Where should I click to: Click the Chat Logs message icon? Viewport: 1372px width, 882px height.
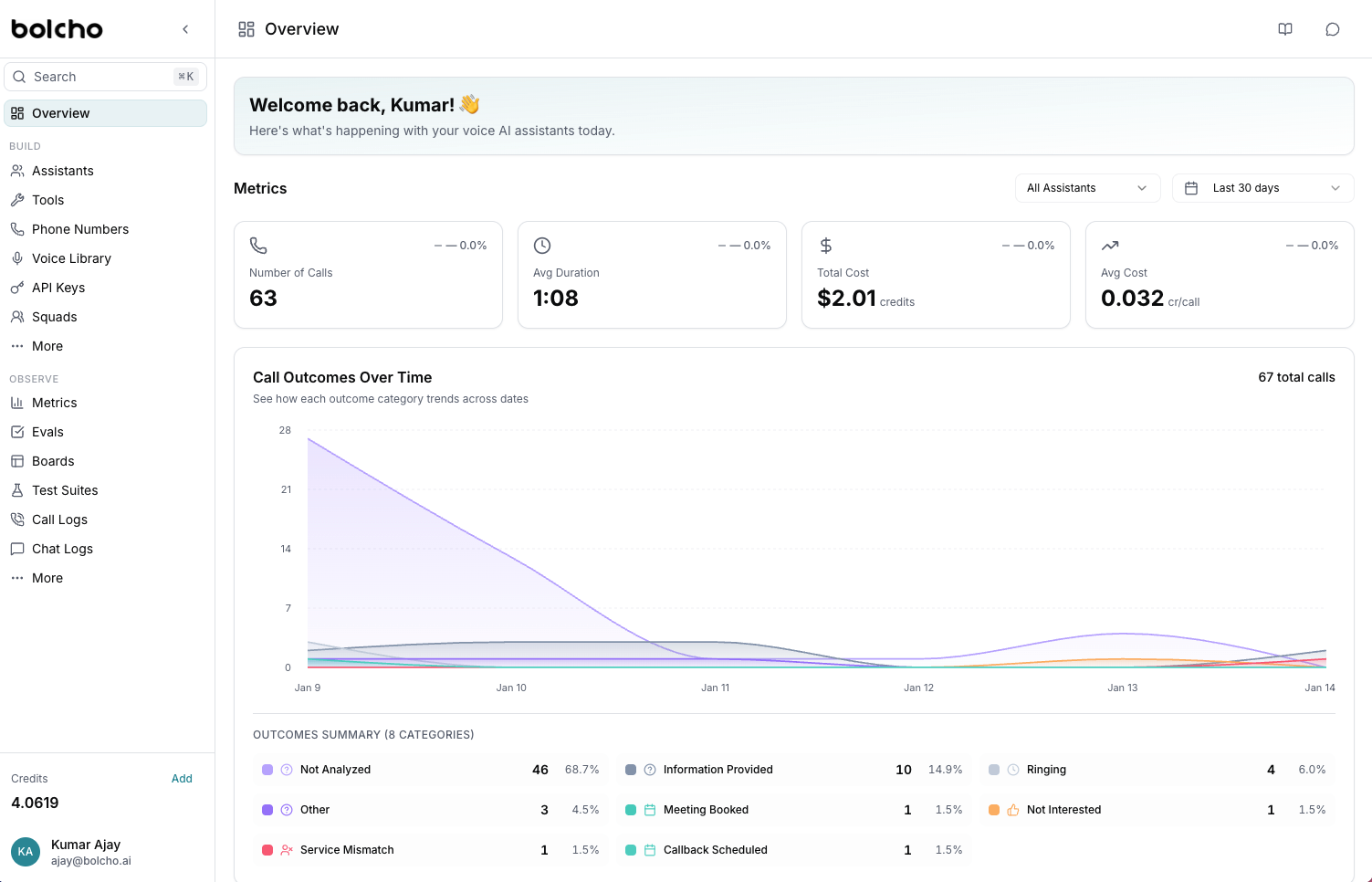pyautogui.click(x=17, y=549)
